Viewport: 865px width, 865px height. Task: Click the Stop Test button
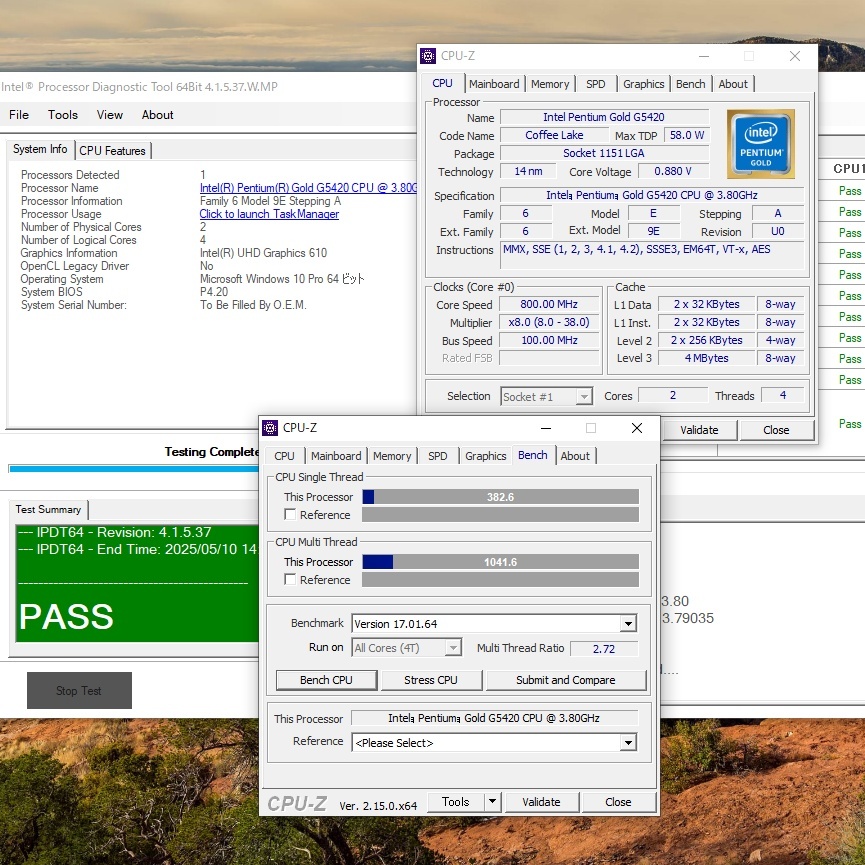[x=79, y=690]
